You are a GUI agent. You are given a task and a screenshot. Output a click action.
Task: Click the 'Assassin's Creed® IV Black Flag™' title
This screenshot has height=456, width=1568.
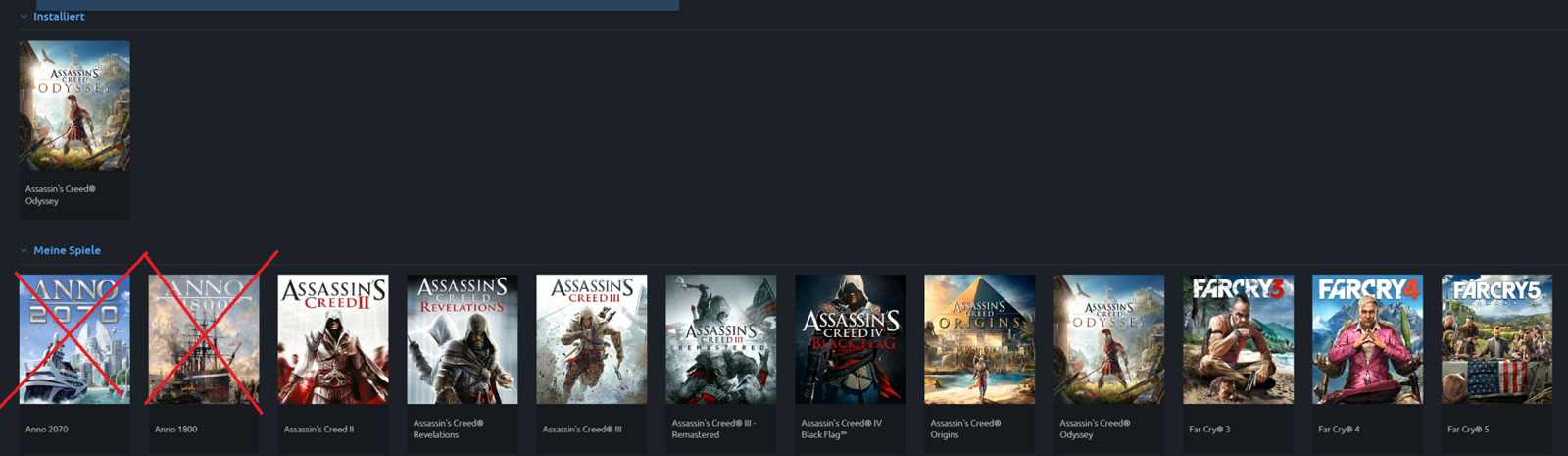tap(842, 430)
